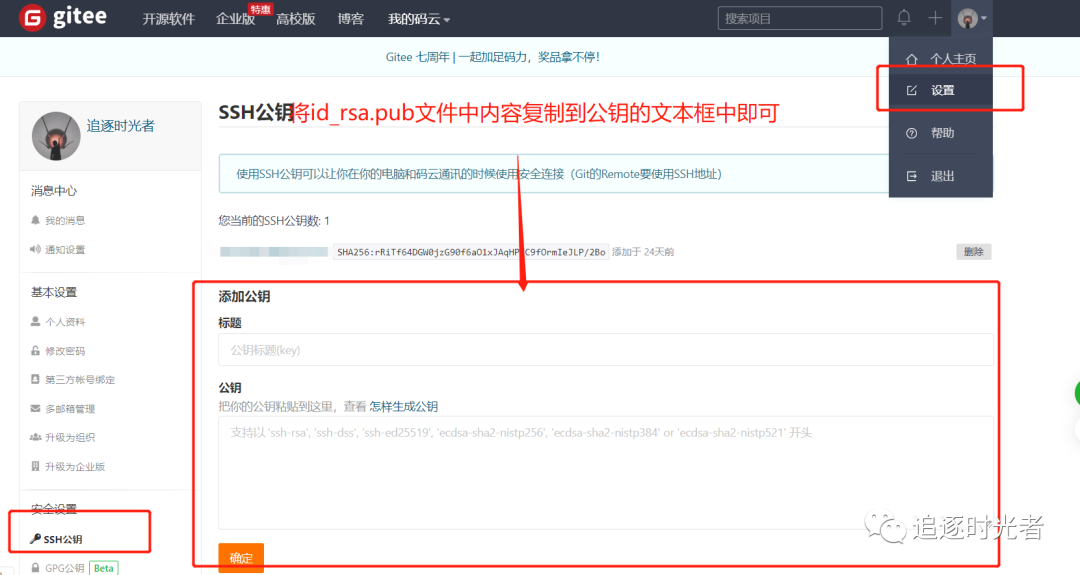Open the 怎样生成公钥 link
Viewport: 1080px width, 575px height.
[403, 406]
